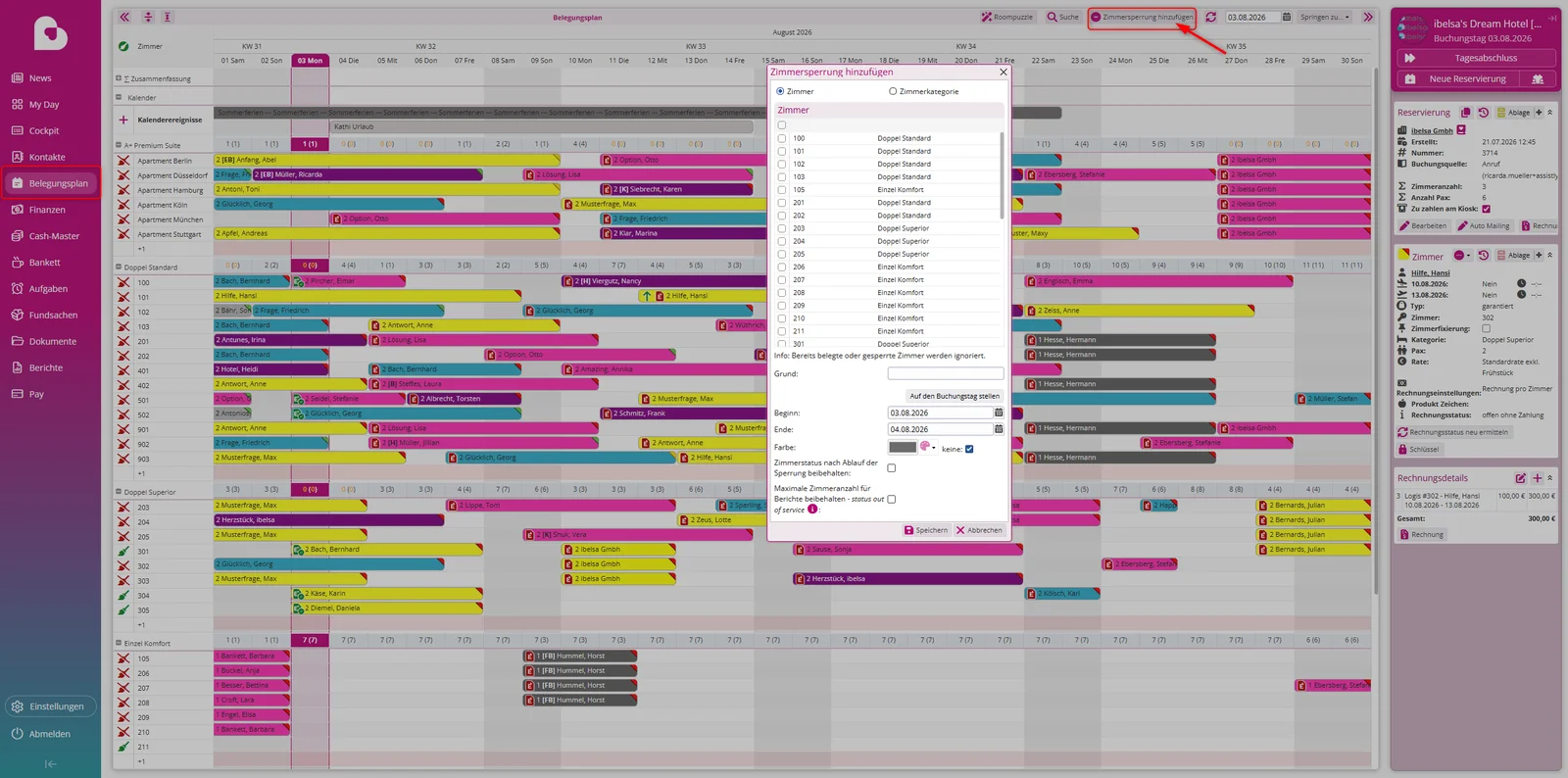Click the double-right arrow to go forward
The width and height of the screenshot is (1568, 778).
tap(1368, 17)
